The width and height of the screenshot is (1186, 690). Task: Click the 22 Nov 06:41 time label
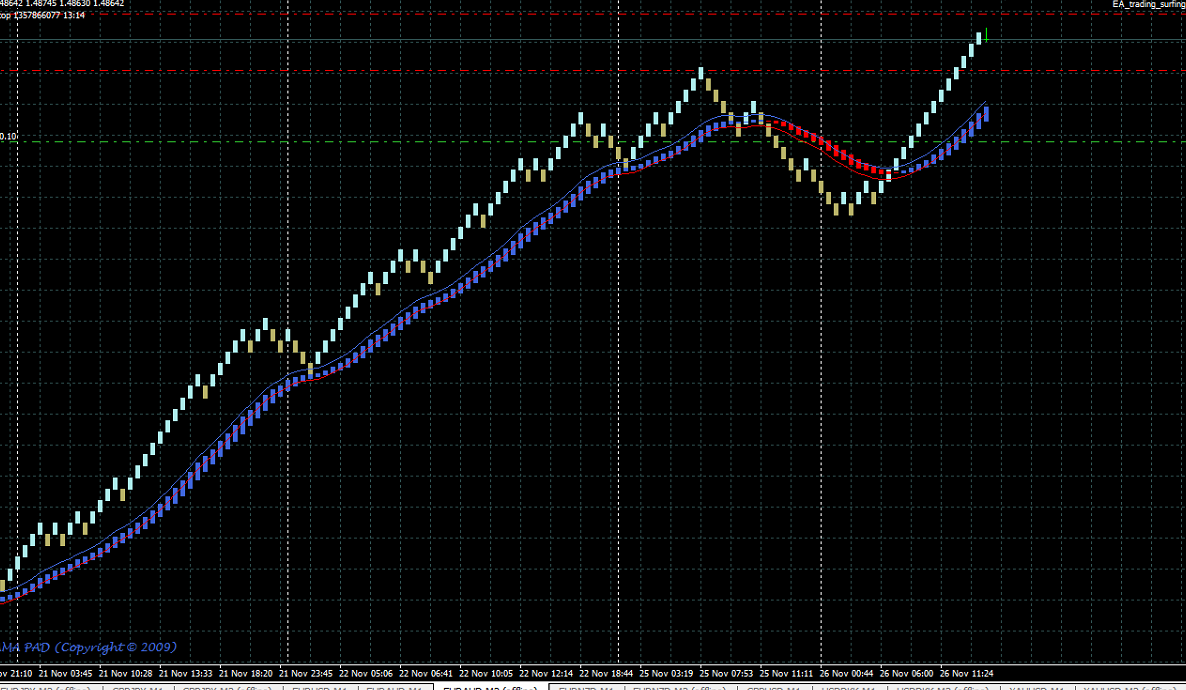[x=426, y=673]
